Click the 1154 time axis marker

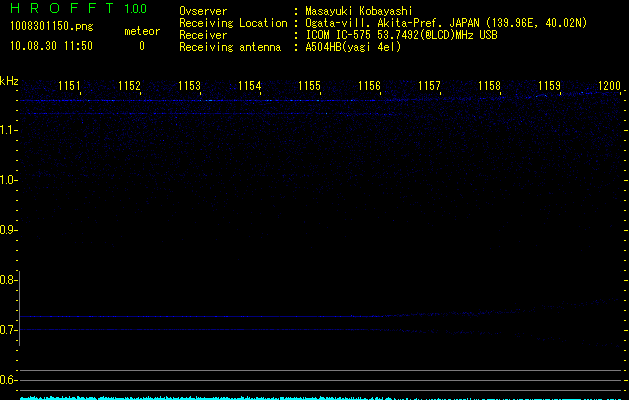250,86
